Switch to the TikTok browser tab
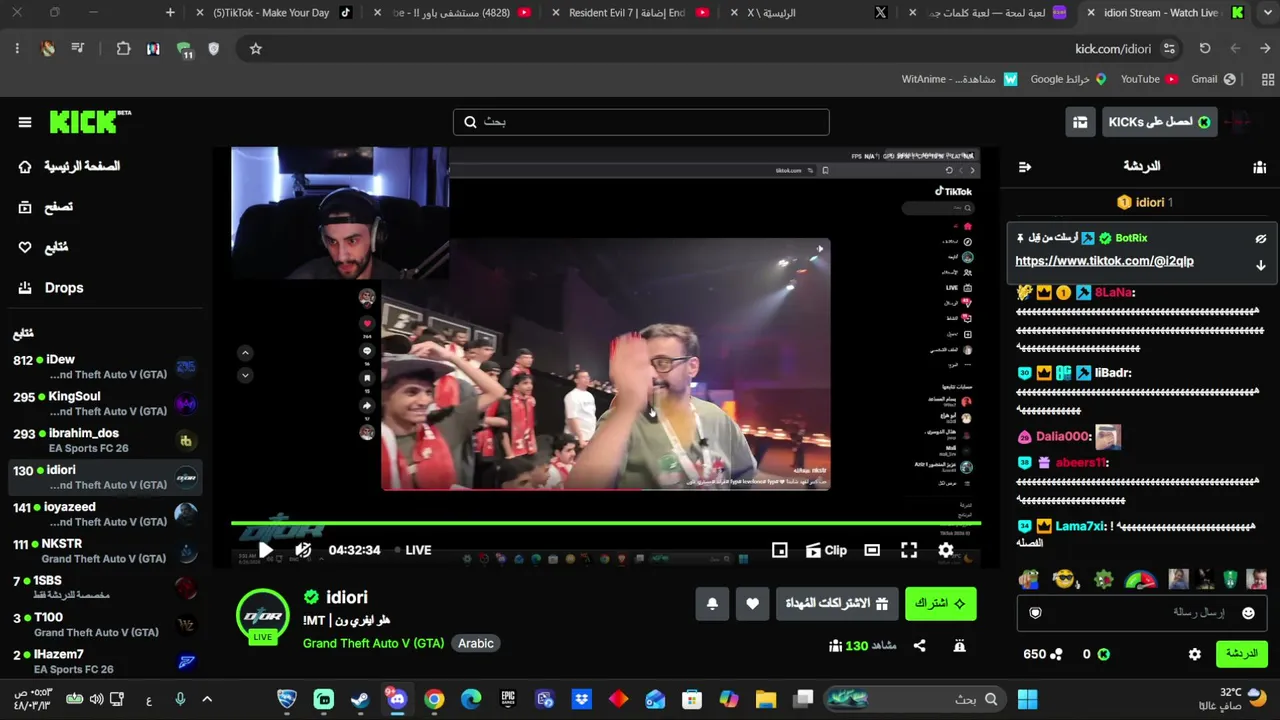This screenshot has width=1280, height=720. [274, 13]
